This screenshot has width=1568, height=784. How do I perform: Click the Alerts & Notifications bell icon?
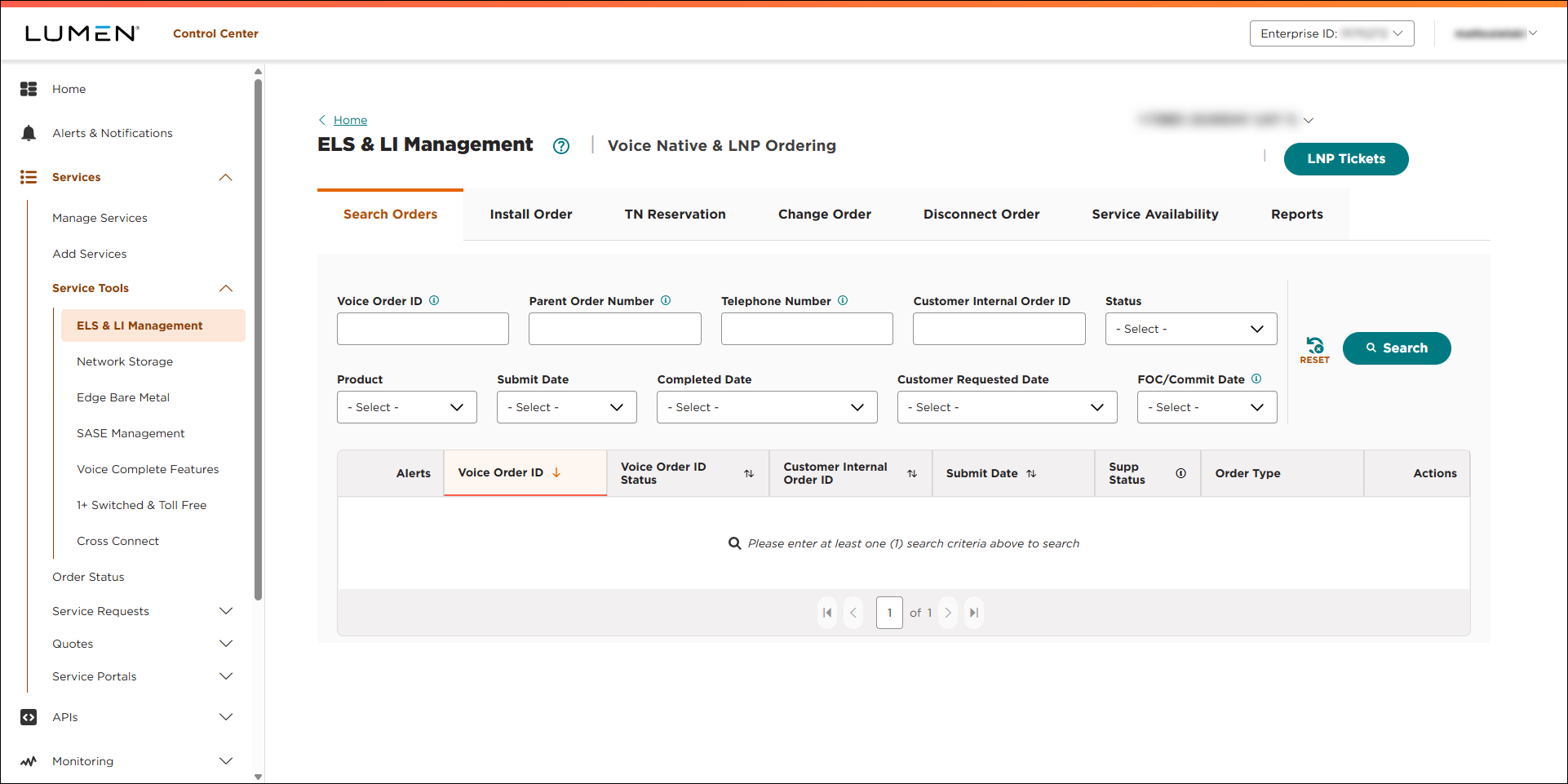click(29, 133)
